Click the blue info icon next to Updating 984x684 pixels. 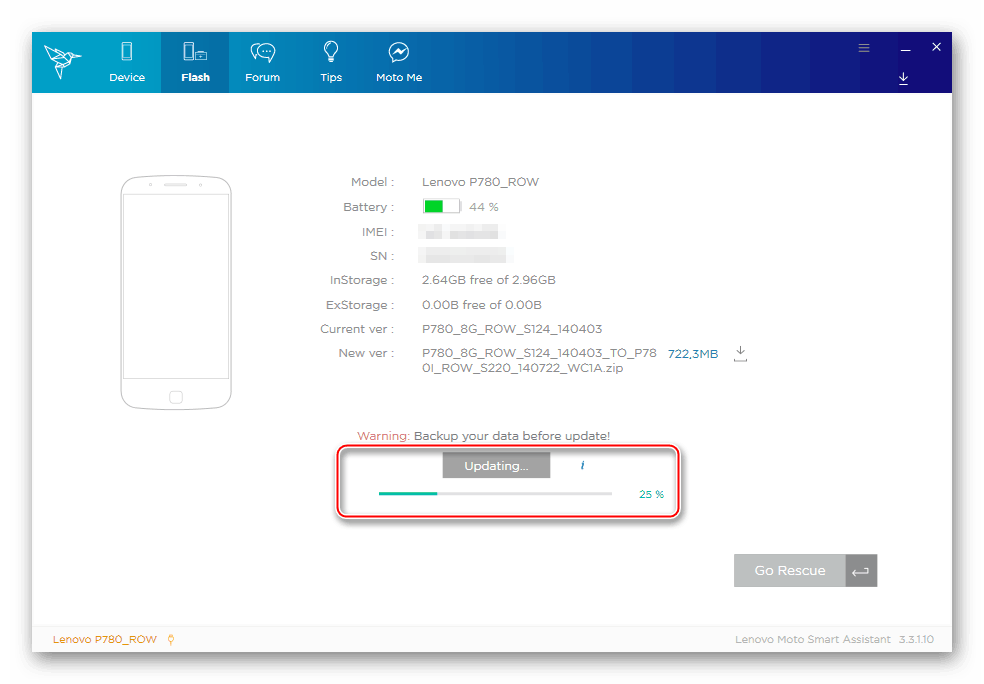(x=582, y=466)
